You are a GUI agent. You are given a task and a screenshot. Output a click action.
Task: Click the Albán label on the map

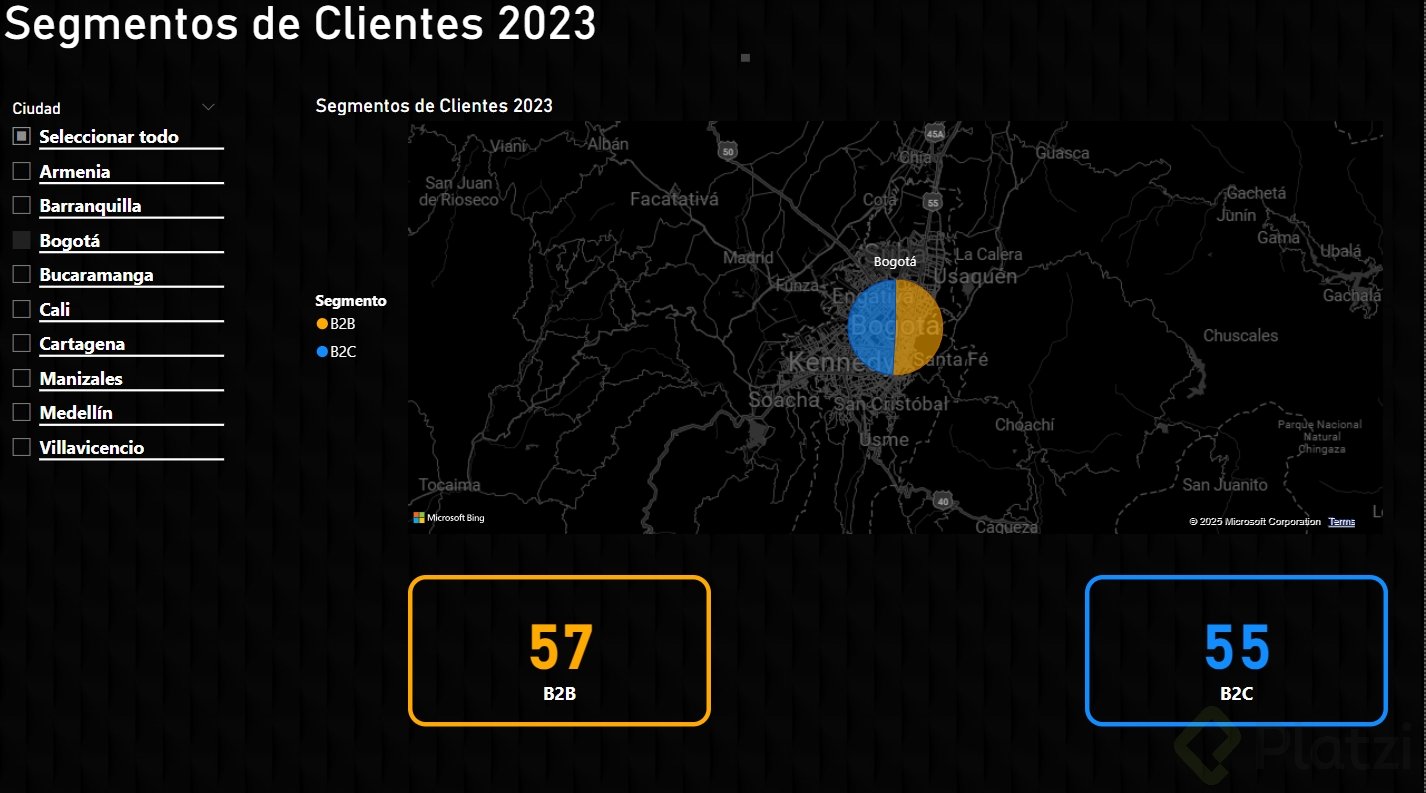coord(608,144)
